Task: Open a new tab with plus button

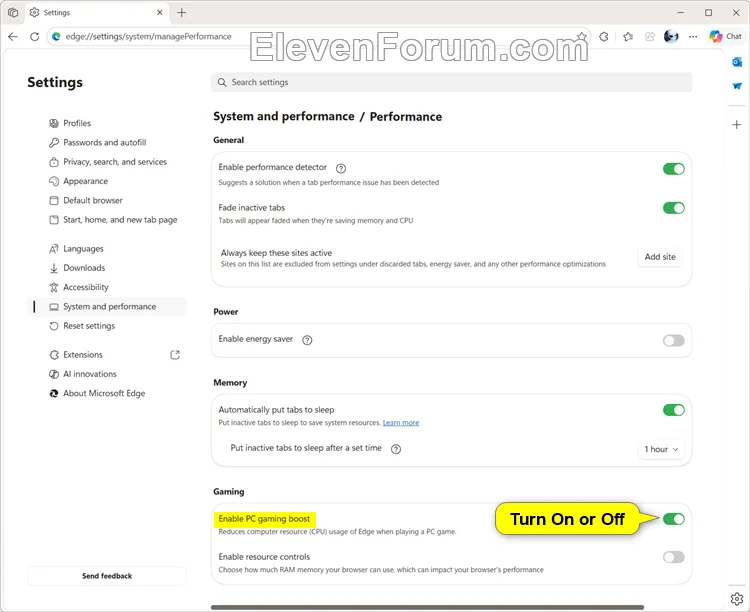Action: point(182,12)
